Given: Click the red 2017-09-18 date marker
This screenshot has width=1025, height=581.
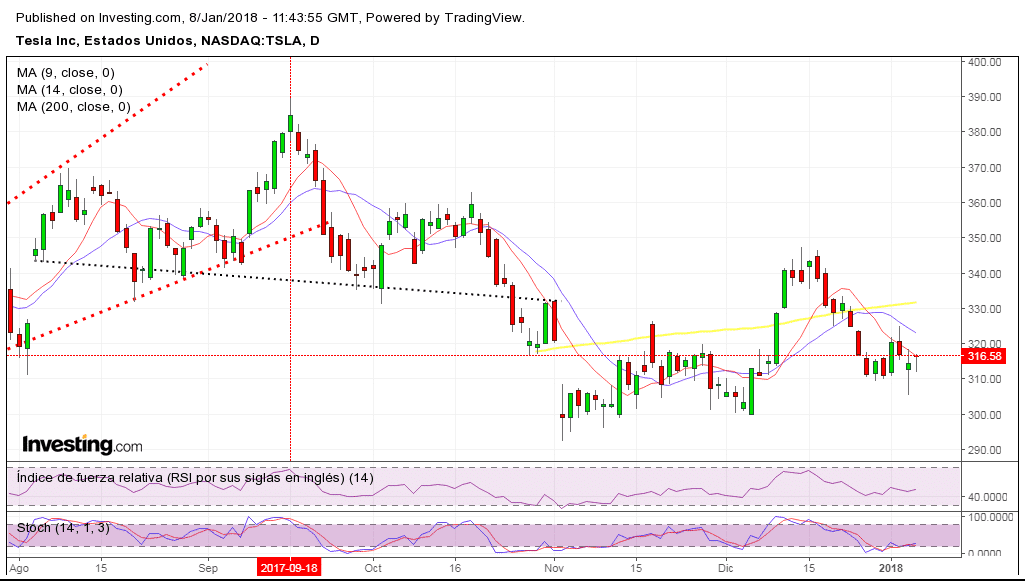Looking at the screenshot, I should [x=290, y=568].
